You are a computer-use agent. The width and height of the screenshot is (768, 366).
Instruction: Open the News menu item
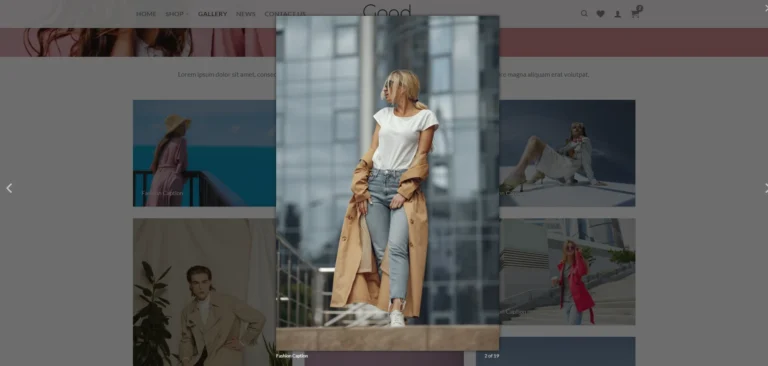245,14
